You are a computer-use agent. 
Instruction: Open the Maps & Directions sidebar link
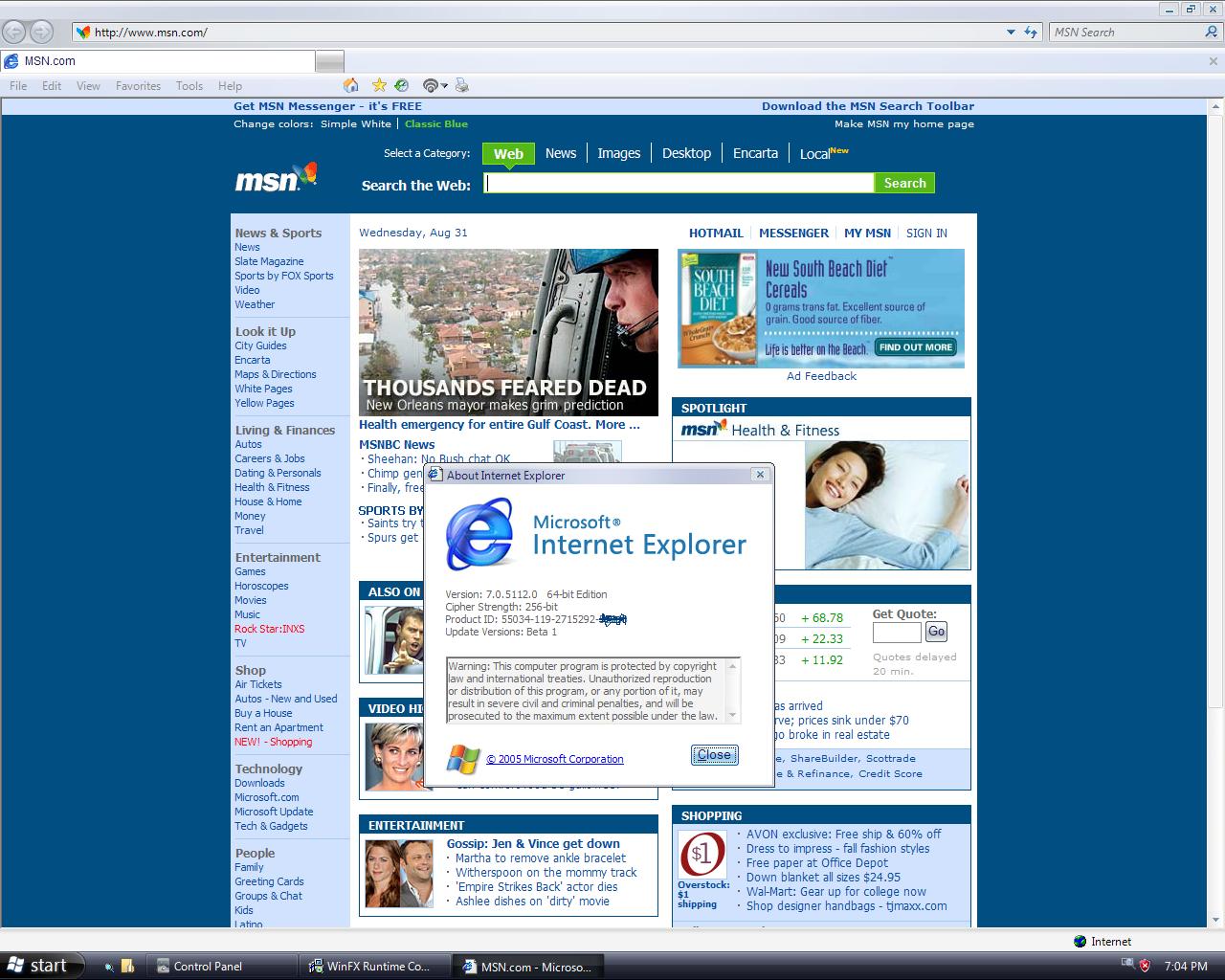point(276,375)
